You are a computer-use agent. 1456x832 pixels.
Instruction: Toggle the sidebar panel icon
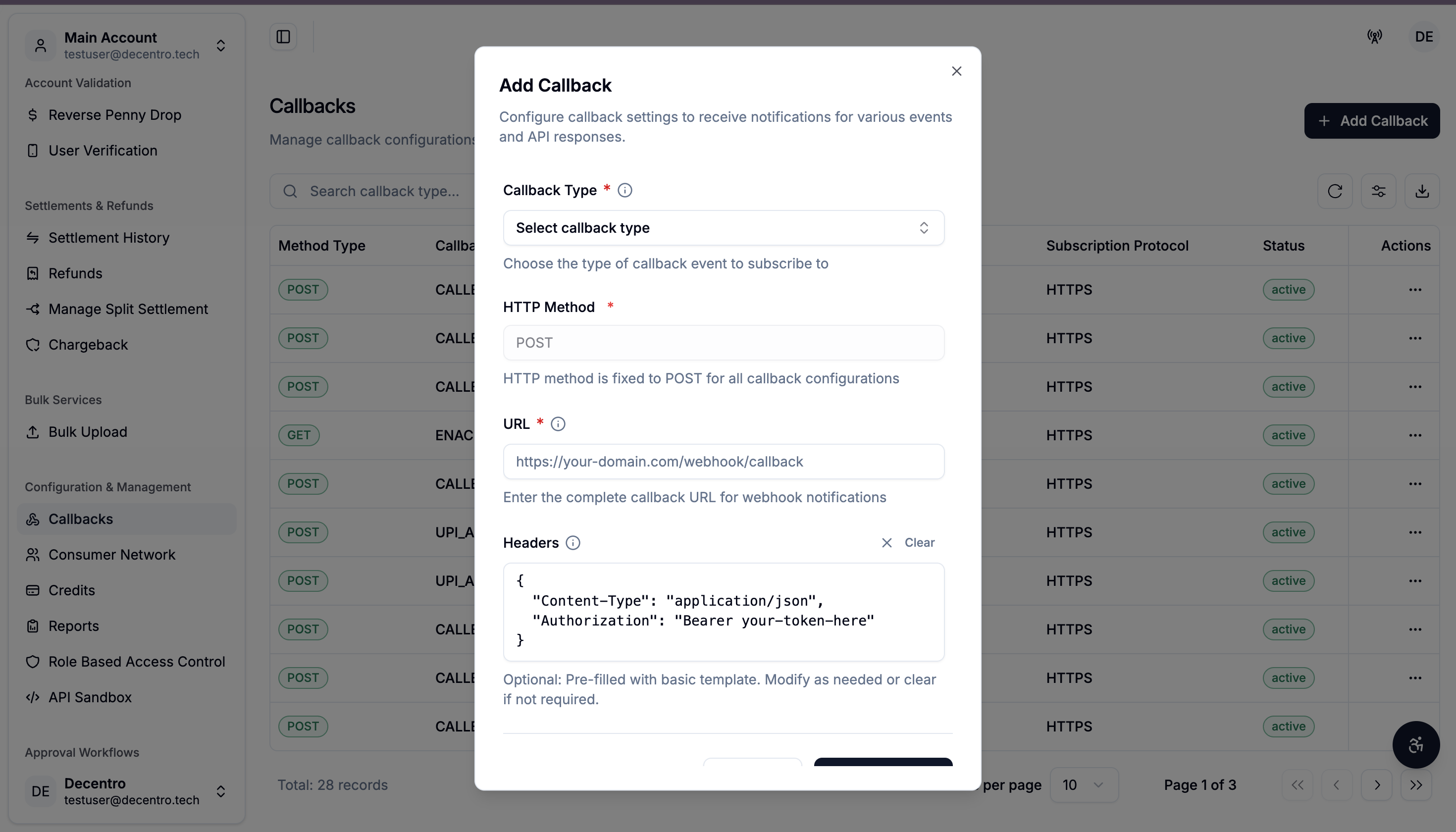coord(283,37)
